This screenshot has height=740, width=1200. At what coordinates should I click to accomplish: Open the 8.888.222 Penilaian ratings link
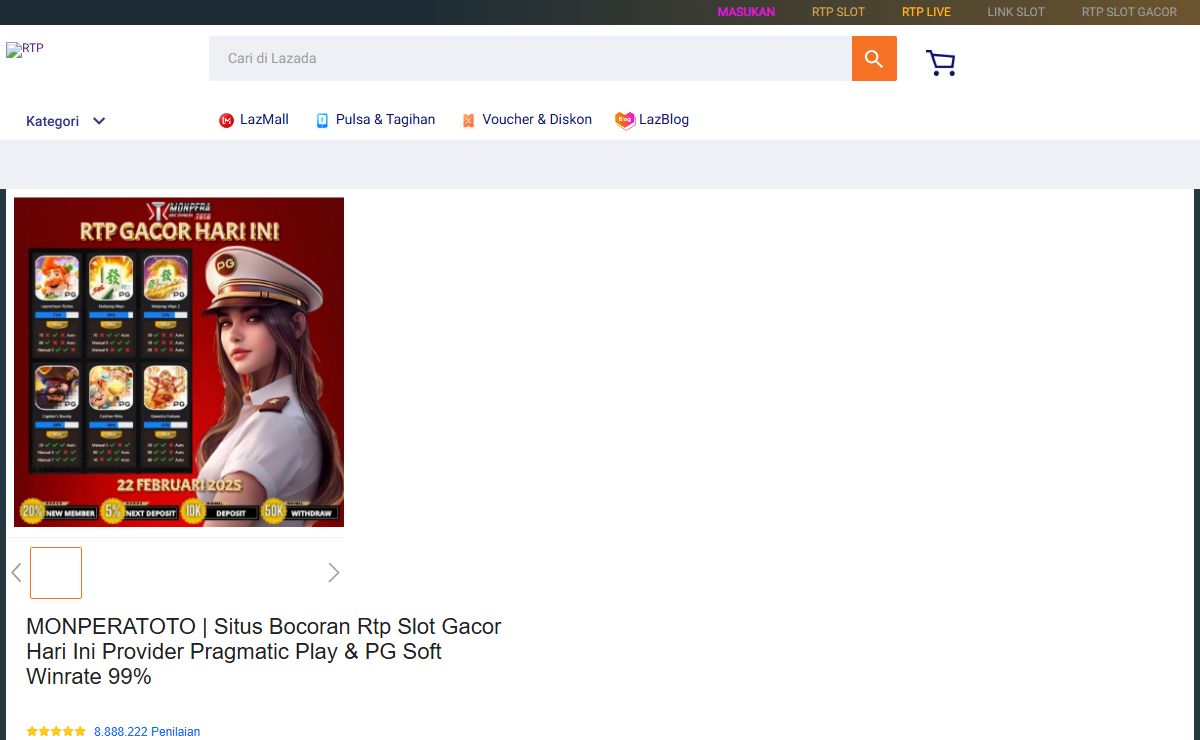(147, 732)
